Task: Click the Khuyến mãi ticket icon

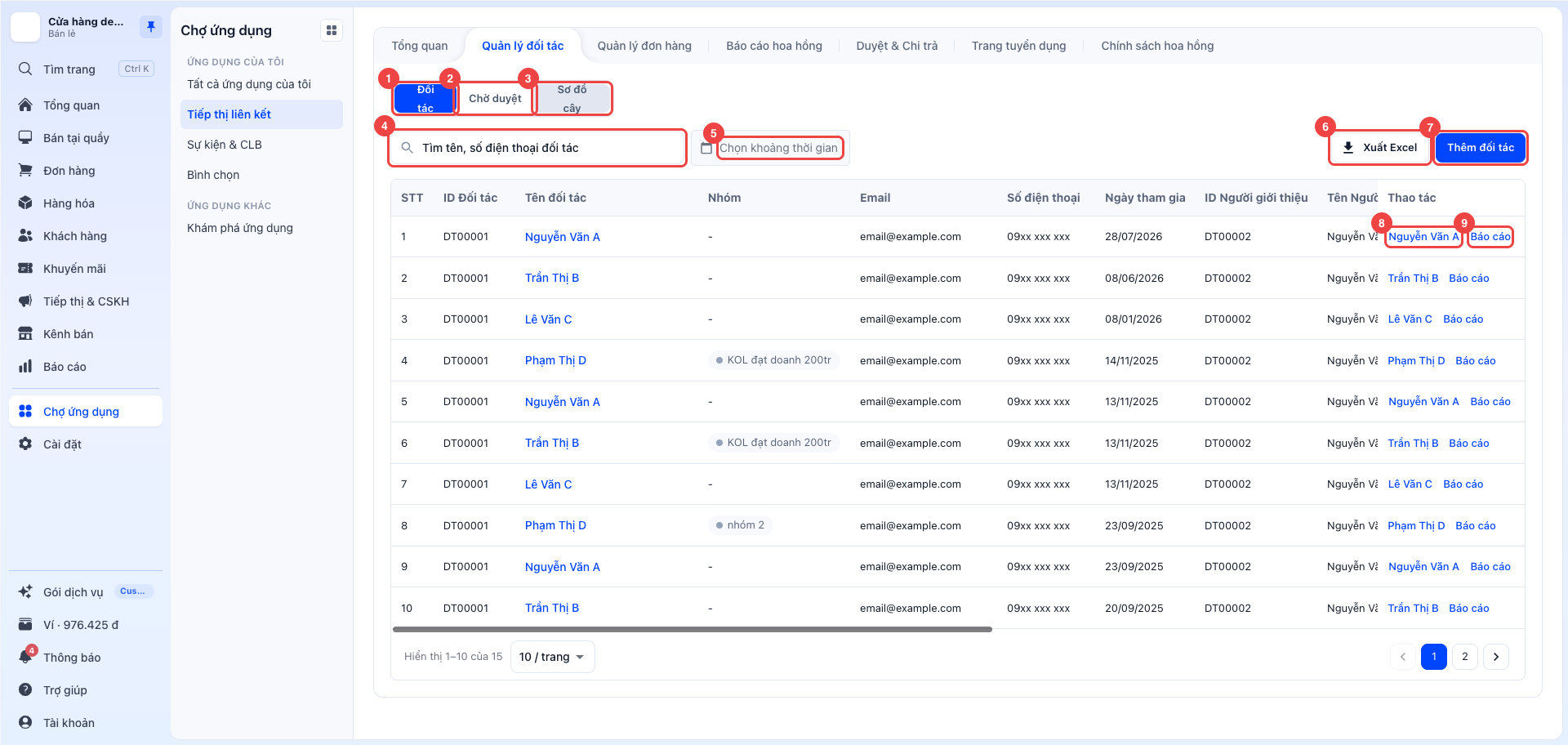Action: pyautogui.click(x=25, y=268)
